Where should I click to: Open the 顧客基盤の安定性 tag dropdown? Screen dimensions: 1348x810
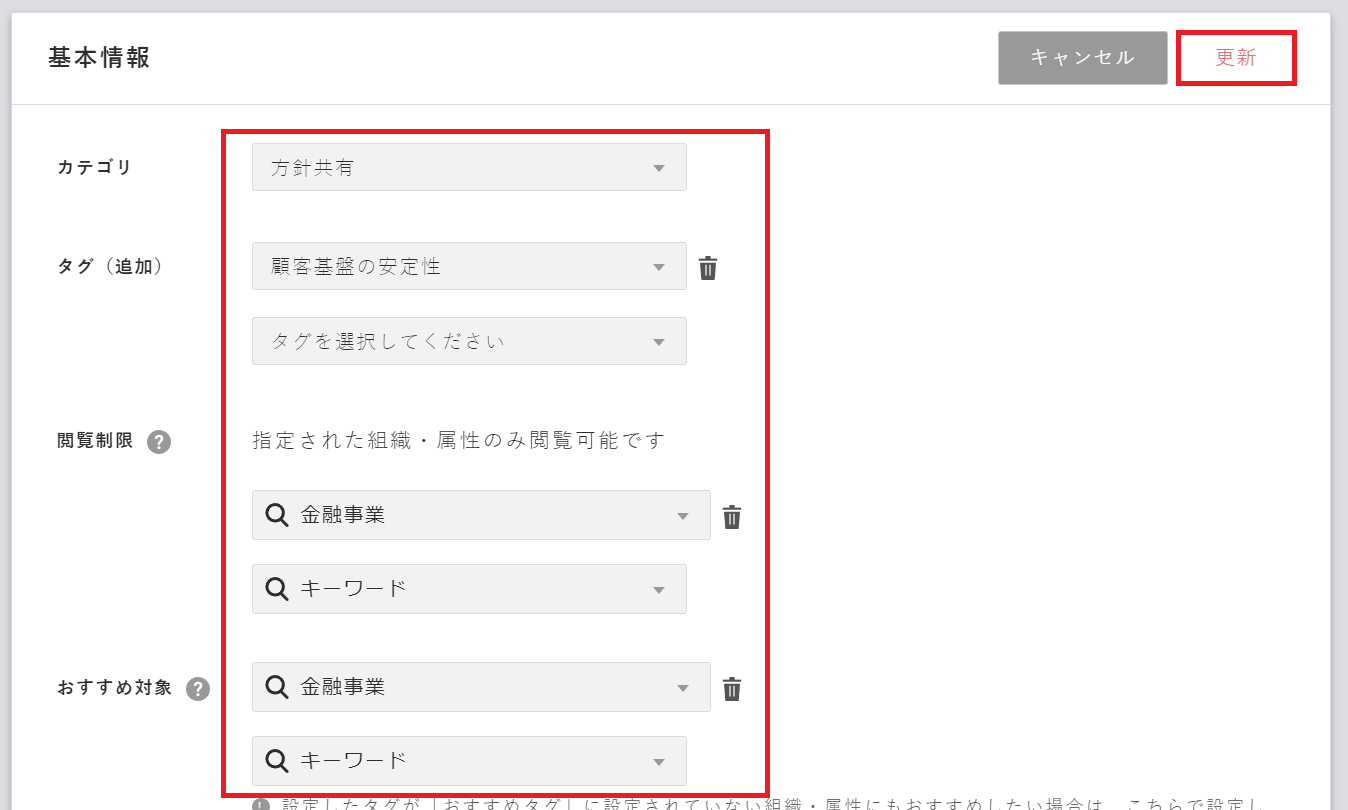(x=469, y=267)
